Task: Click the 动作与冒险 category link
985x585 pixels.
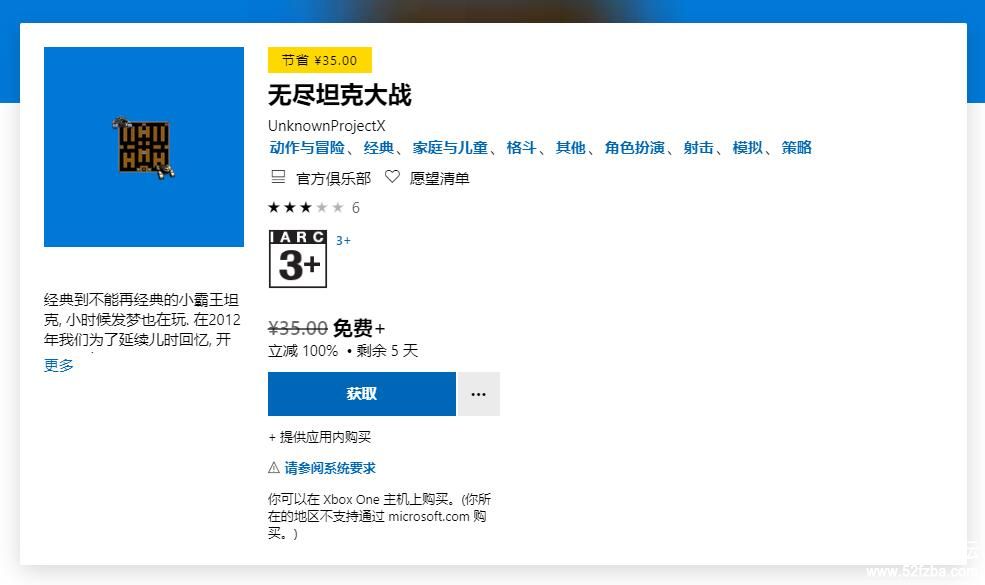Action: point(307,148)
